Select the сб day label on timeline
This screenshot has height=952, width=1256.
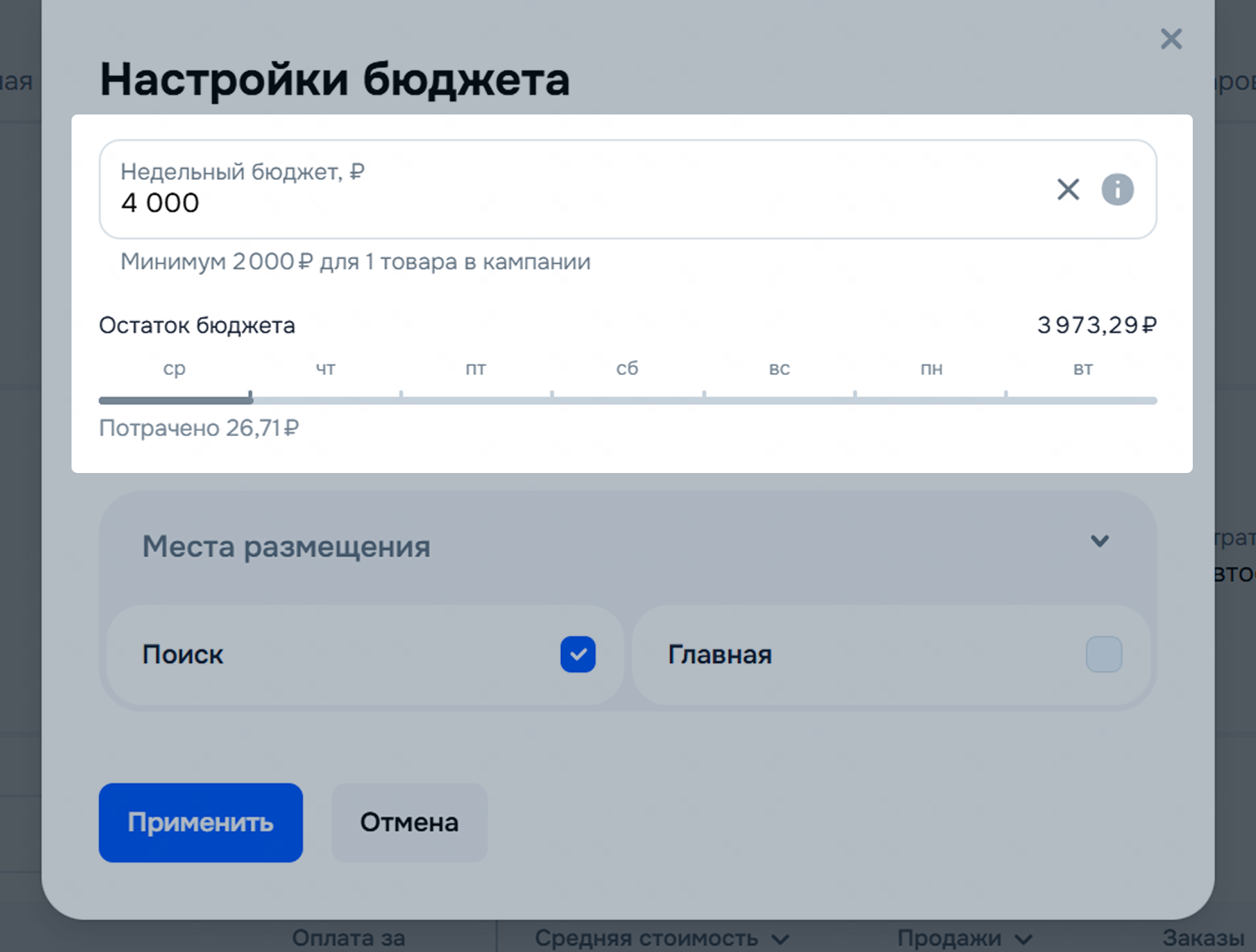627,369
